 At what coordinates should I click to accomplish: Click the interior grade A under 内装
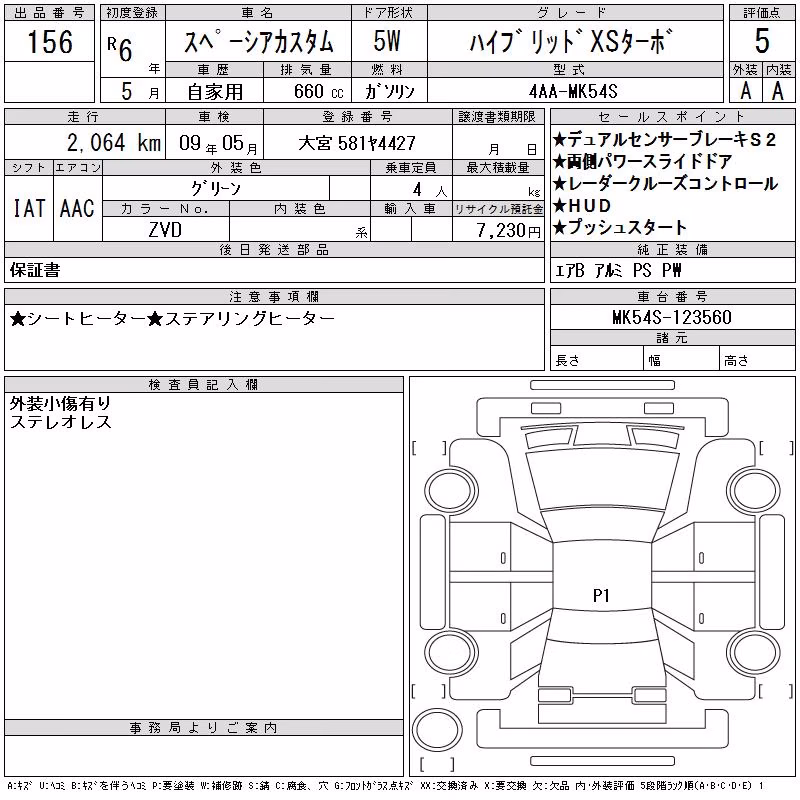(778, 91)
